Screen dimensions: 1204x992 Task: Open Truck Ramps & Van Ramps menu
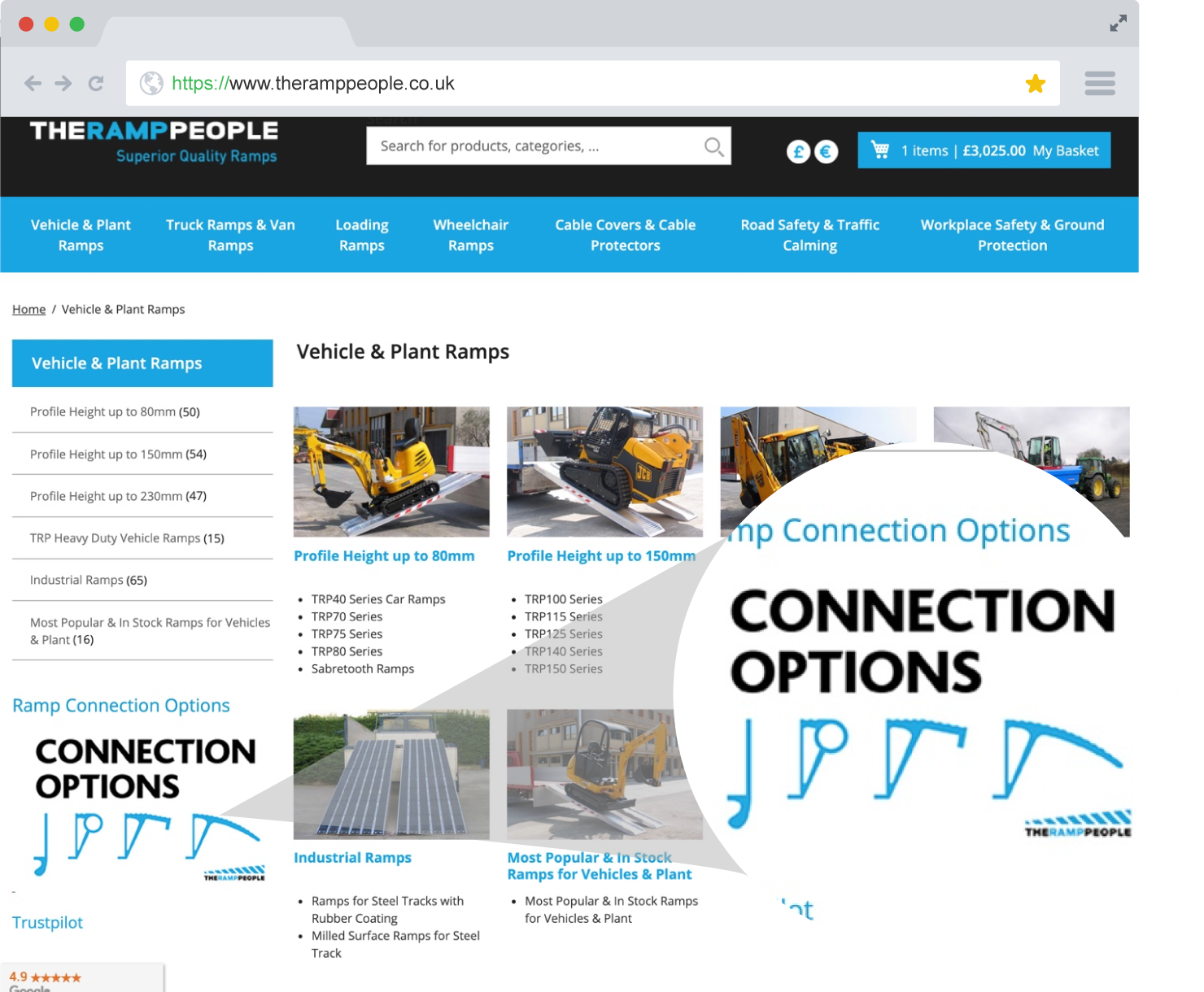[230, 235]
